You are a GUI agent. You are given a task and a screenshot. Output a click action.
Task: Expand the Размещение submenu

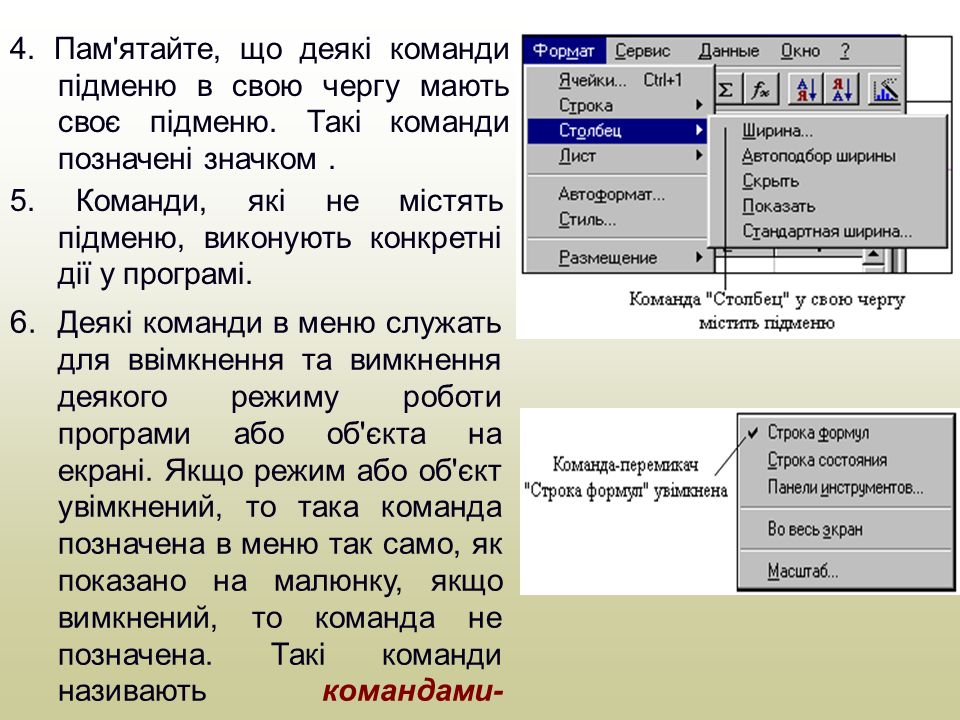617,257
